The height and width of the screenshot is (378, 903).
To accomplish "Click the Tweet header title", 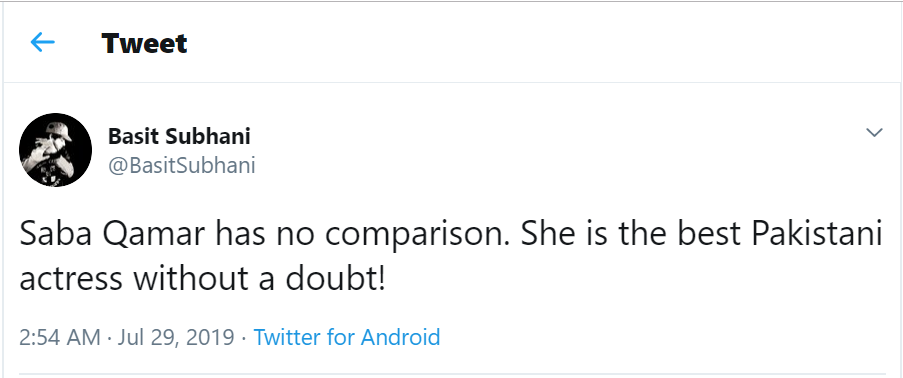I will (x=144, y=43).
